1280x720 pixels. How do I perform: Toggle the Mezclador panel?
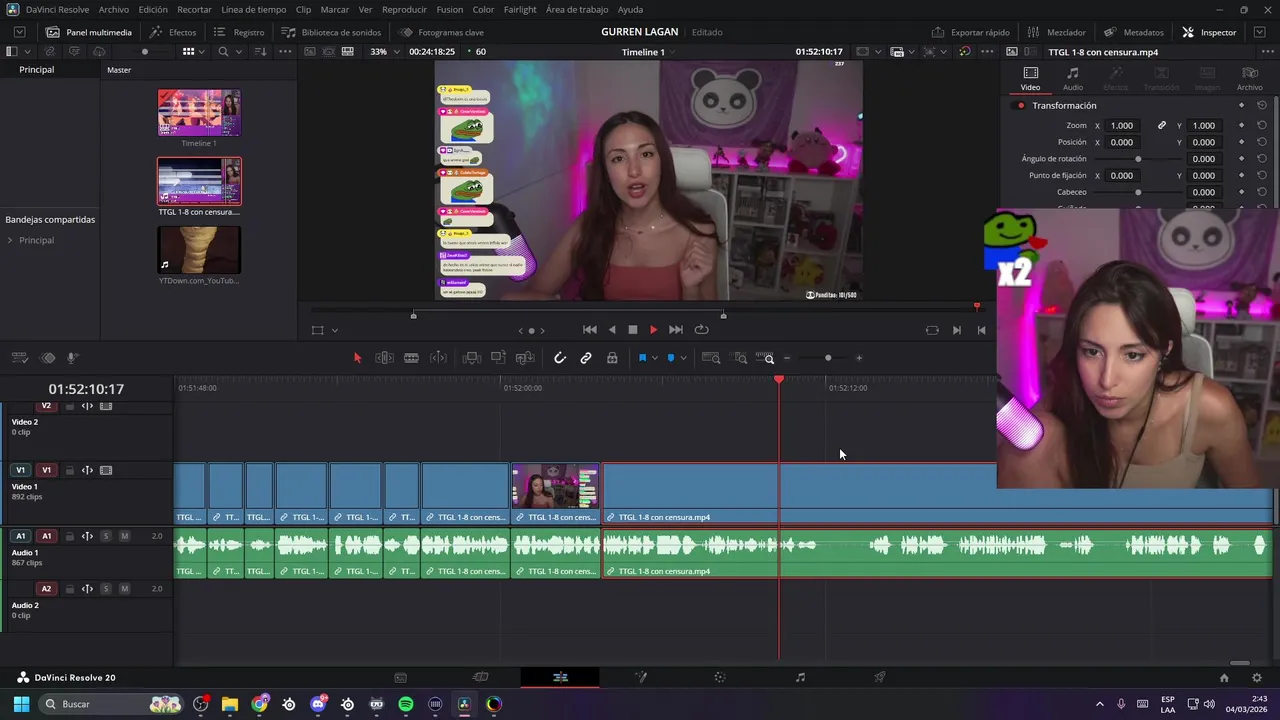pos(1056,32)
